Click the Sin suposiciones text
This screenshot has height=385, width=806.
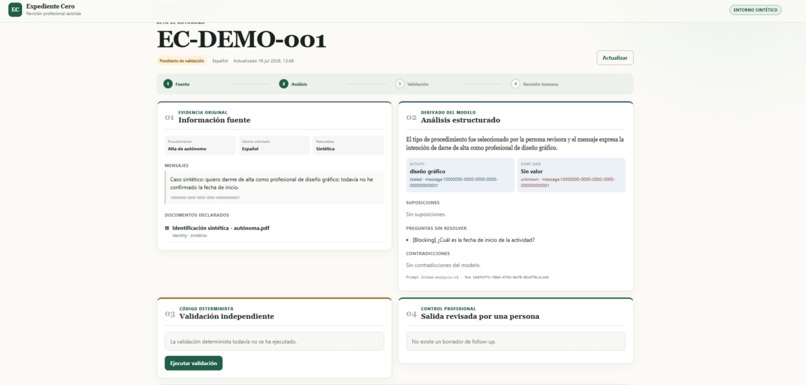(426, 214)
